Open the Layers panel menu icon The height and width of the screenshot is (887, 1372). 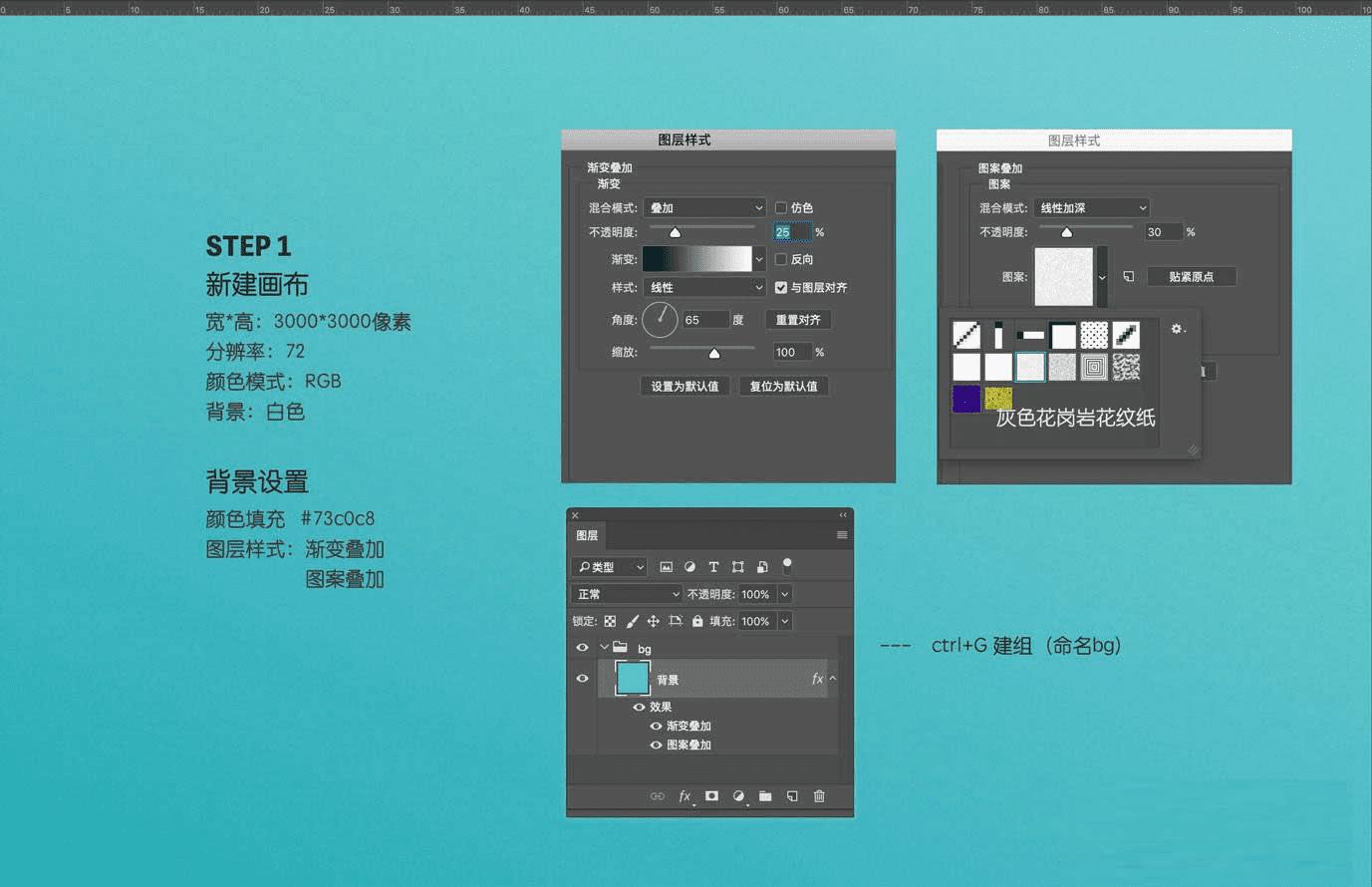coord(842,535)
